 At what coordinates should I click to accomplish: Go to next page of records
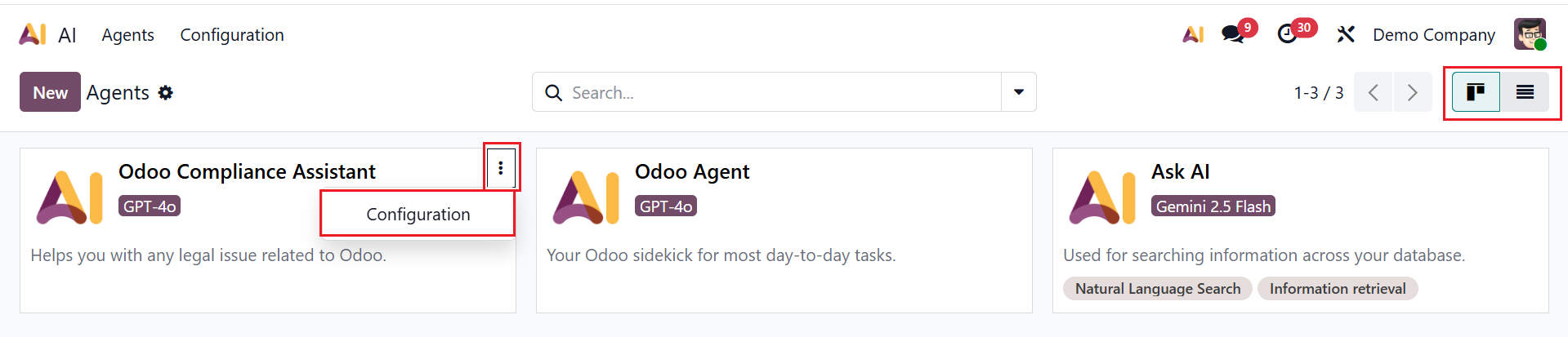point(1412,92)
